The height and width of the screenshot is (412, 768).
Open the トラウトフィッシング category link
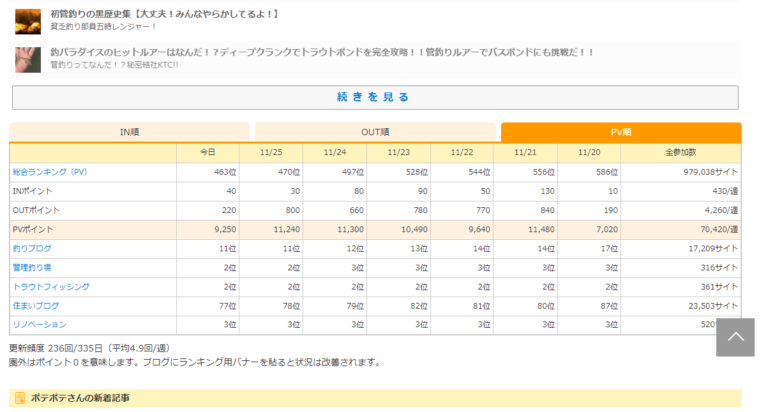(x=46, y=286)
